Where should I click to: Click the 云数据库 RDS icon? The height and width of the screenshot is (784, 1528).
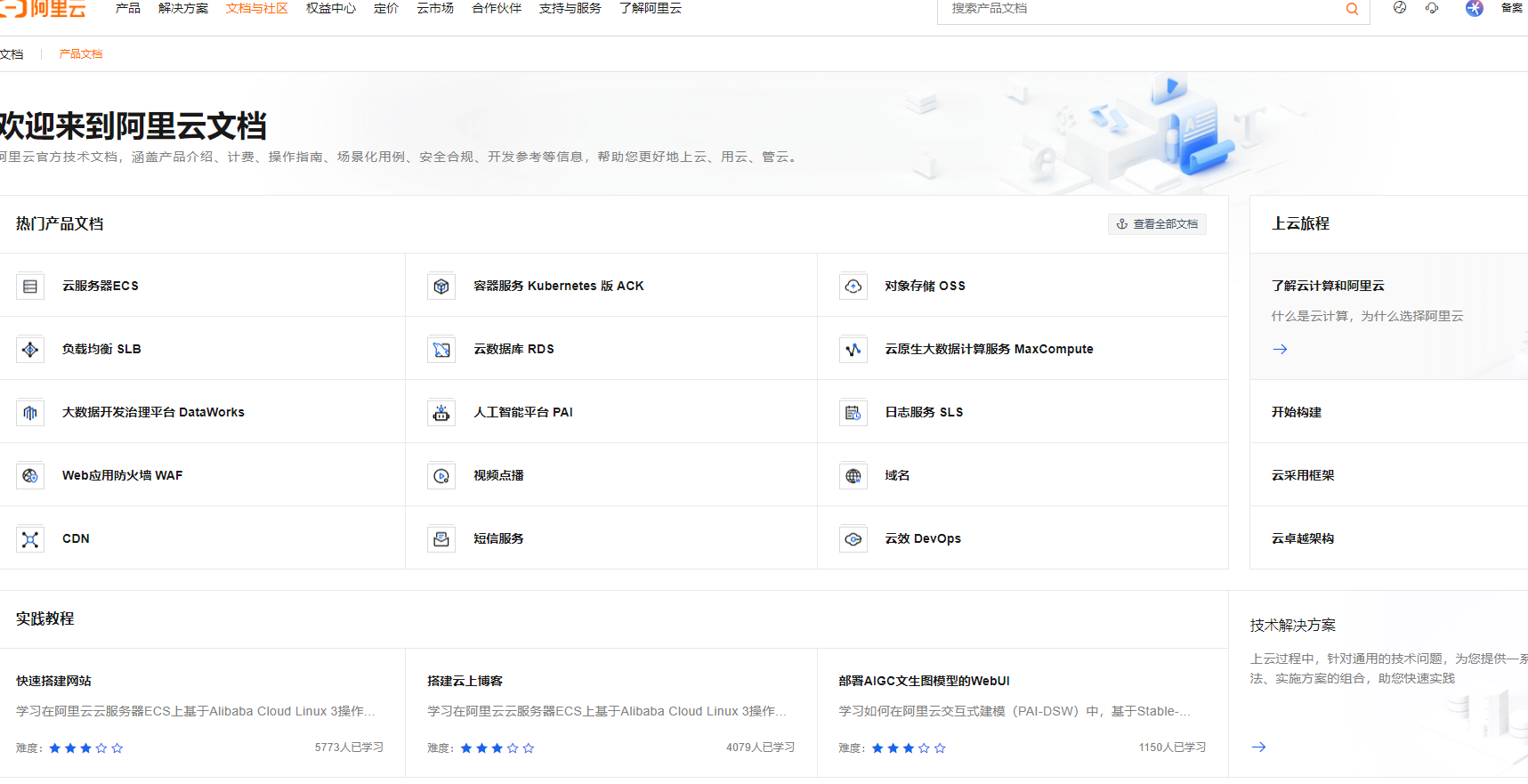(441, 349)
